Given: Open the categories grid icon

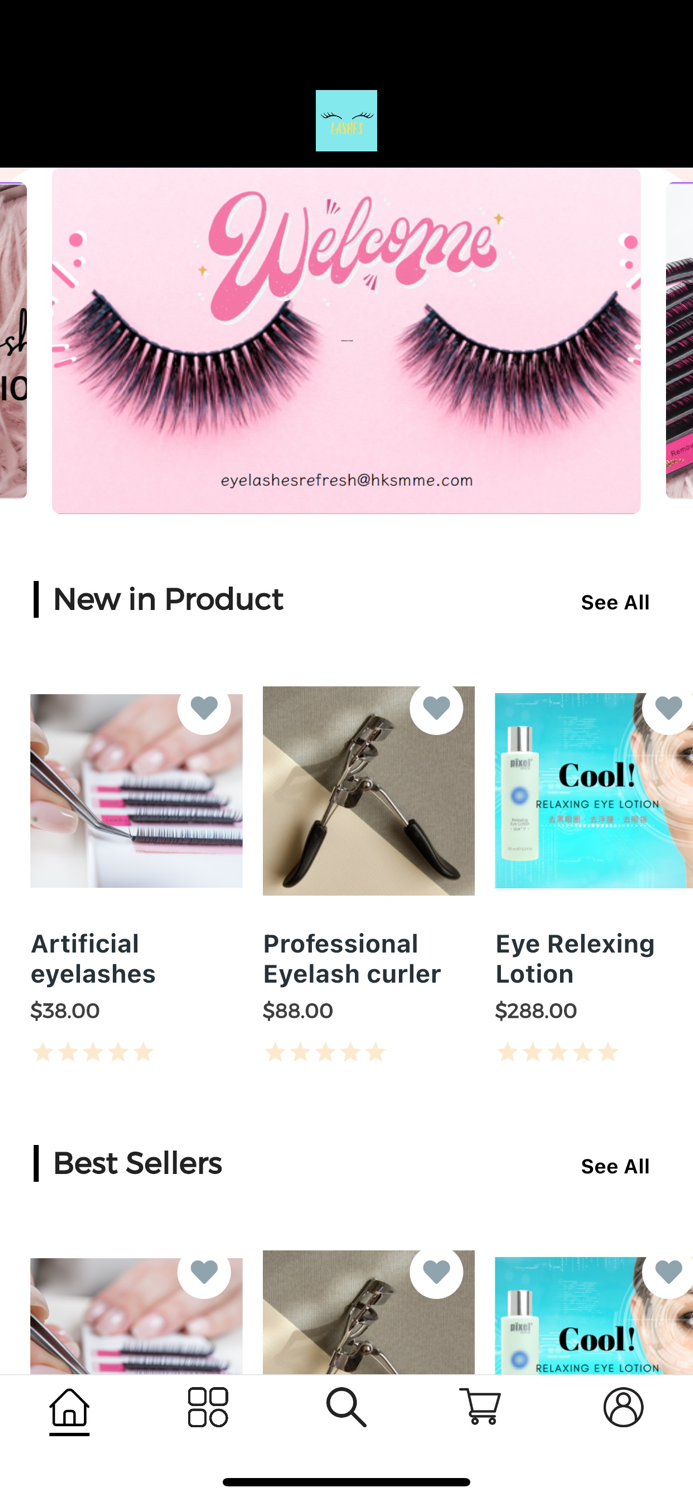Looking at the screenshot, I should (x=208, y=1407).
